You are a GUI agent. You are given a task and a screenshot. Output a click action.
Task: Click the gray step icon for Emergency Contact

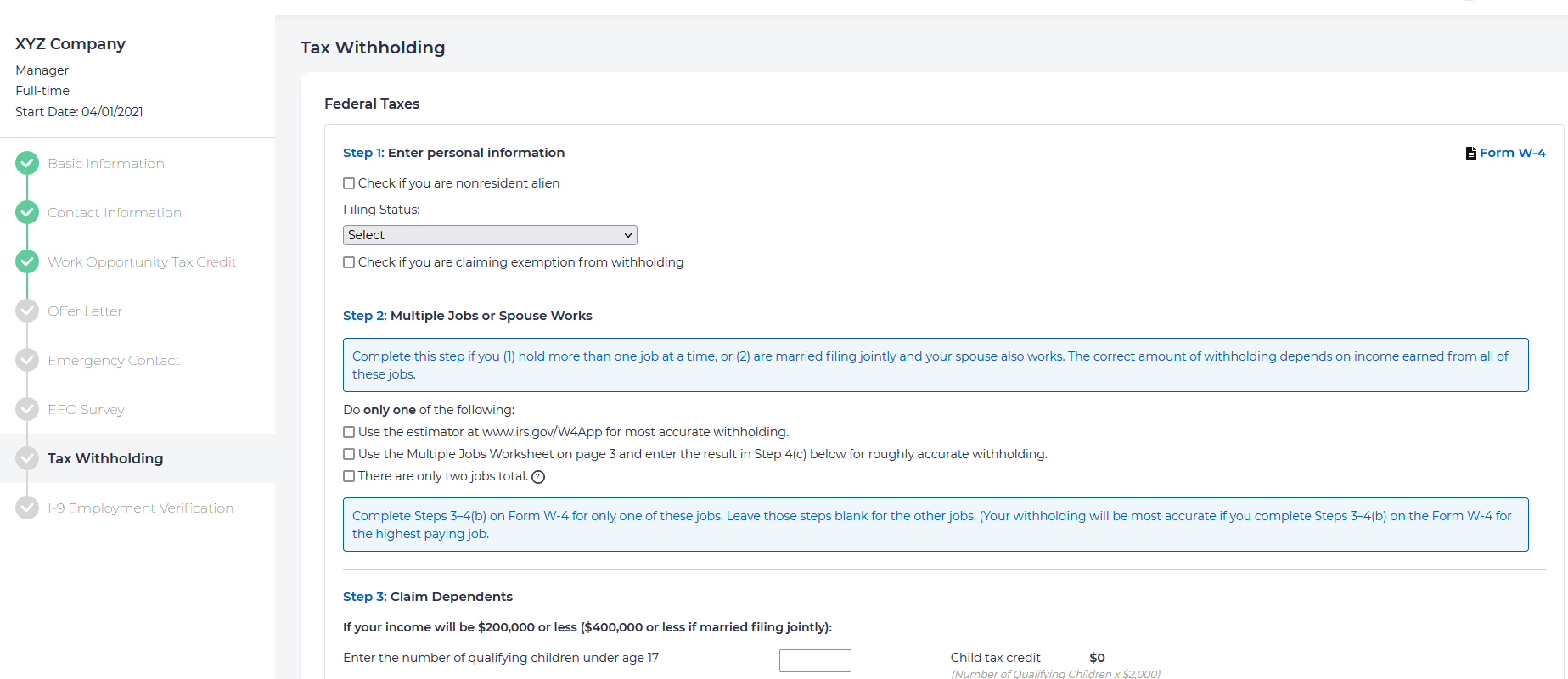click(x=27, y=360)
